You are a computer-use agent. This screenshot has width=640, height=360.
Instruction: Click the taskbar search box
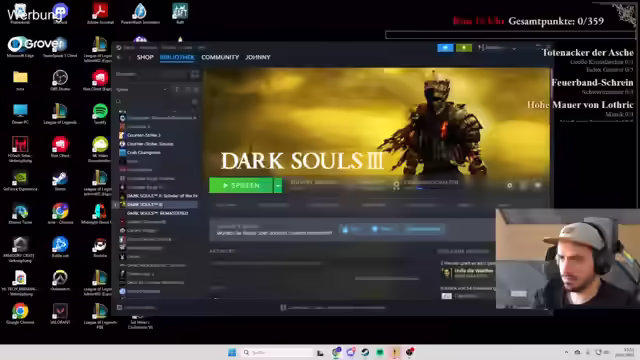pyautogui.click(x=278, y=352)
